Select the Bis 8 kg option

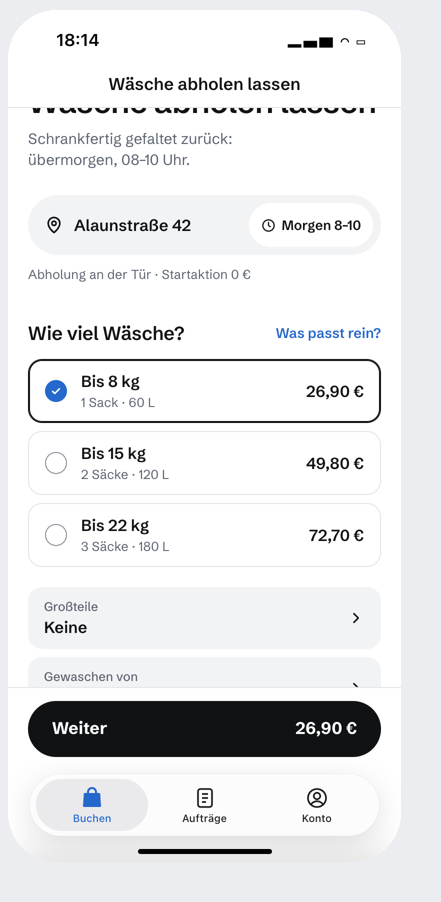click(204, 391)
